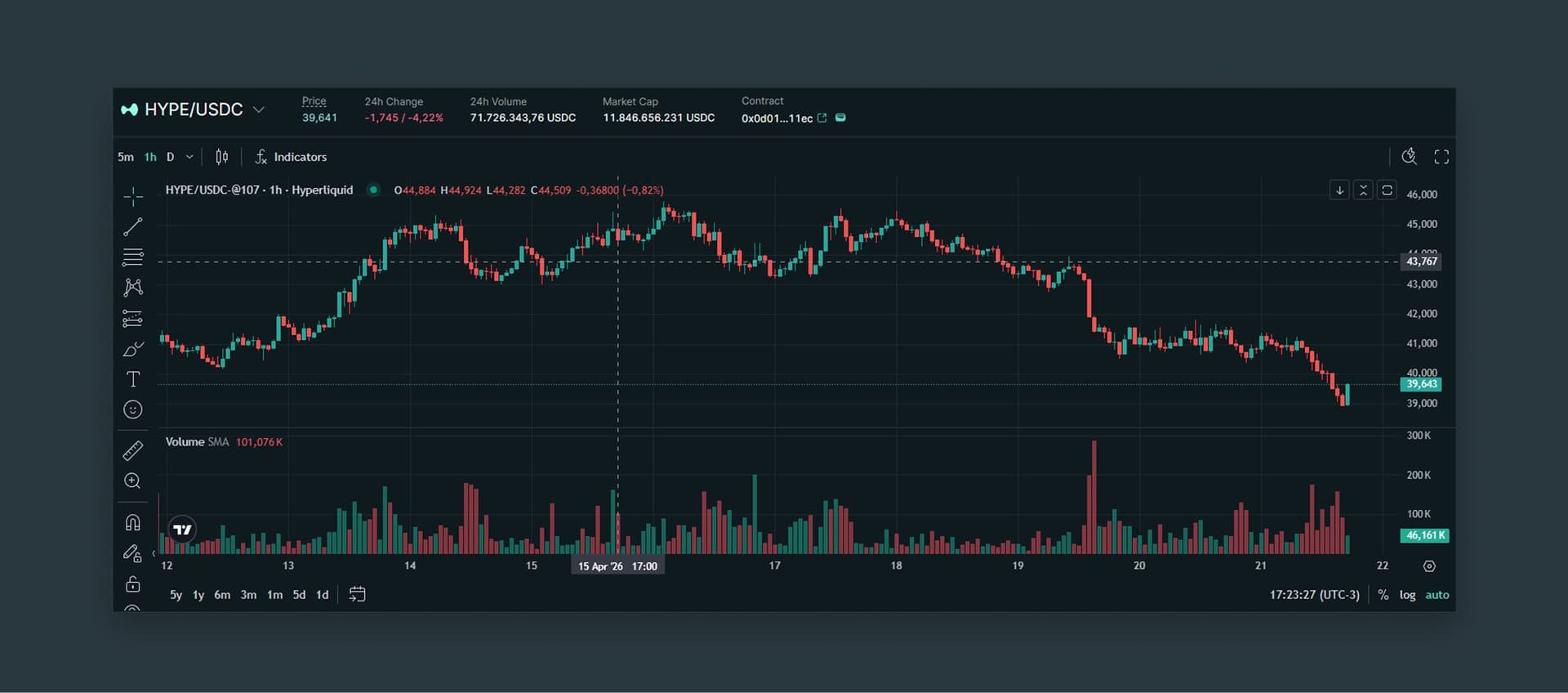Viewport: 1568px width, 693px height.
Task: Choose the text annotation tool
Action: pyautogui.click(x=133, y=379)
